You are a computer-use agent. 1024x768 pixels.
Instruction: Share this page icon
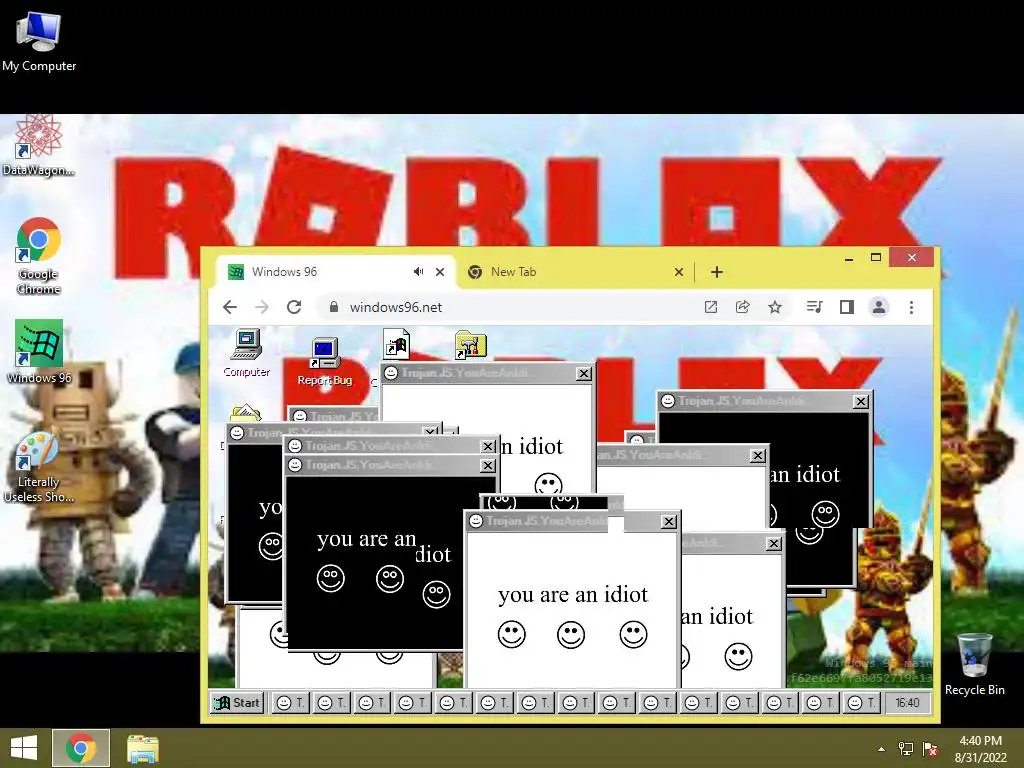click(x=743, y=307)
